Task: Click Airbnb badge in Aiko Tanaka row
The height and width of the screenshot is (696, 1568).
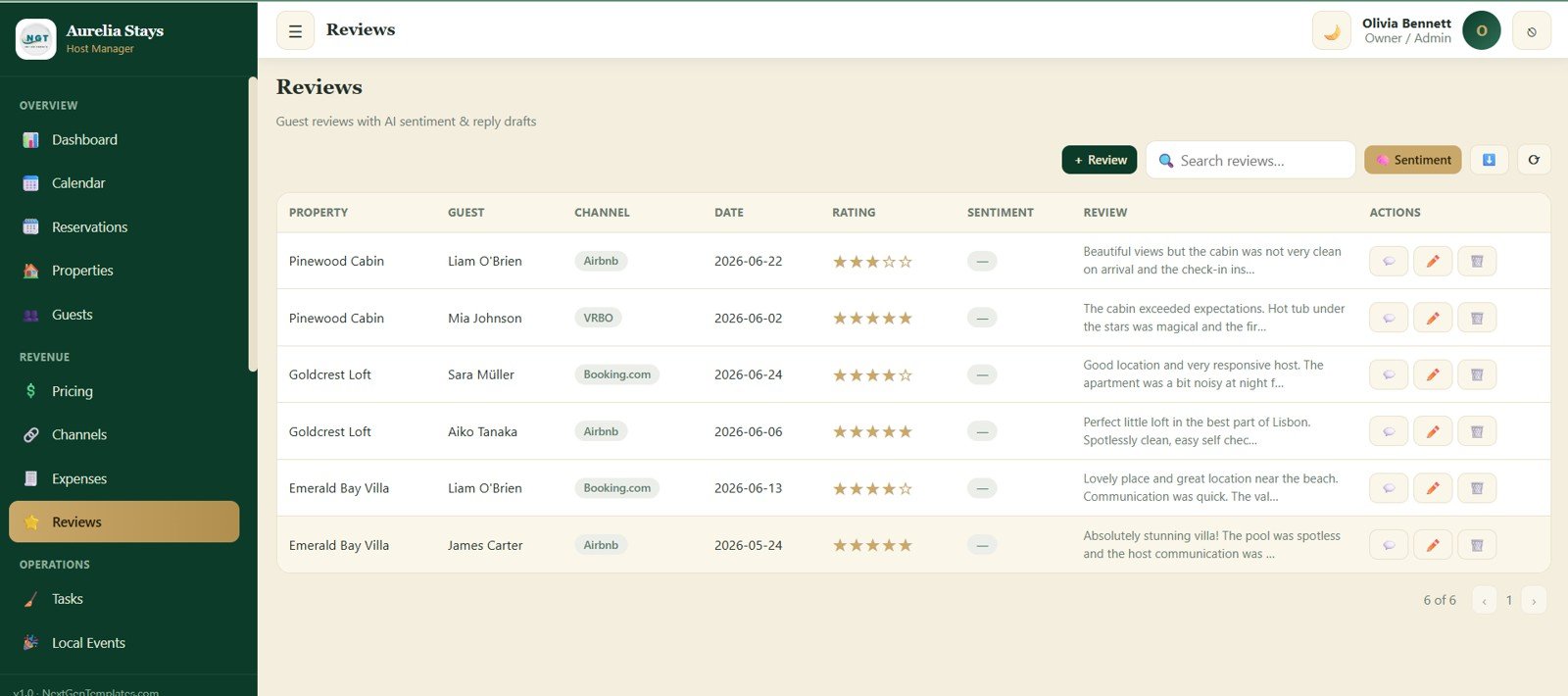Action: point(601,431)
